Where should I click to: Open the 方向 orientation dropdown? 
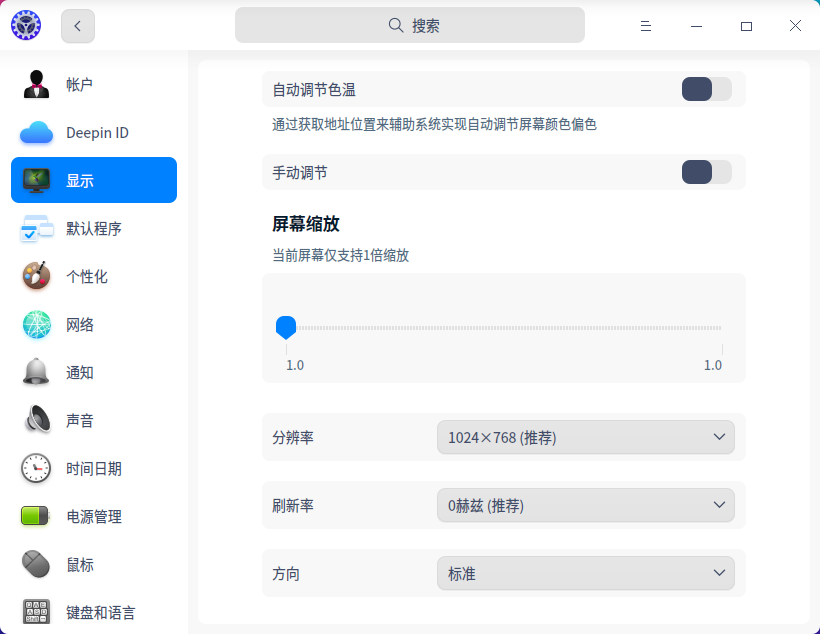[585, 573]
